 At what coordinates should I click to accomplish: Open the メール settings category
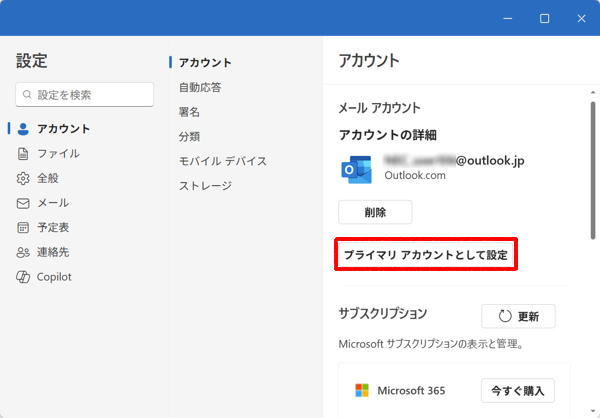click(x=44, y=203)
